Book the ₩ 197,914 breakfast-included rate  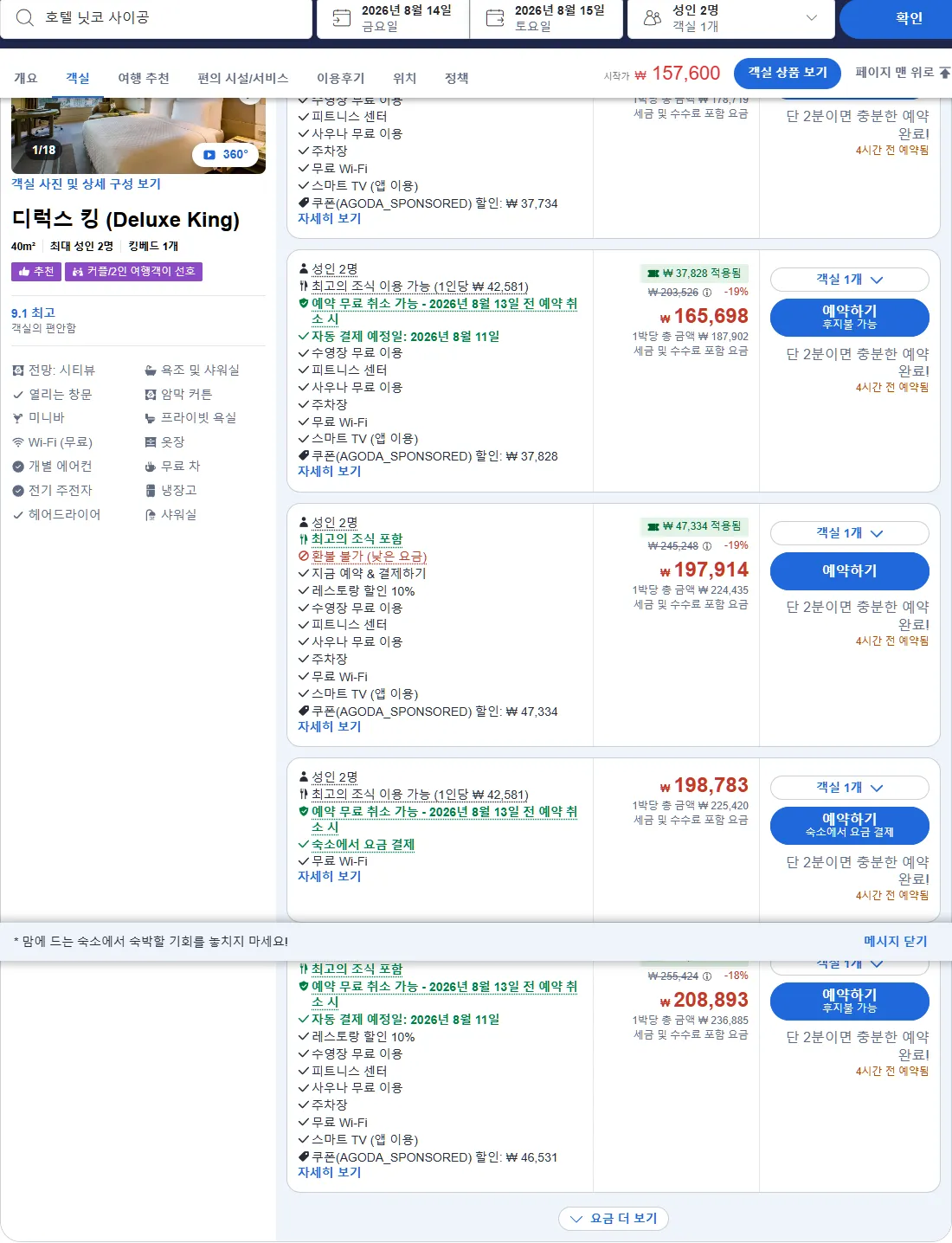pos(850,571)
